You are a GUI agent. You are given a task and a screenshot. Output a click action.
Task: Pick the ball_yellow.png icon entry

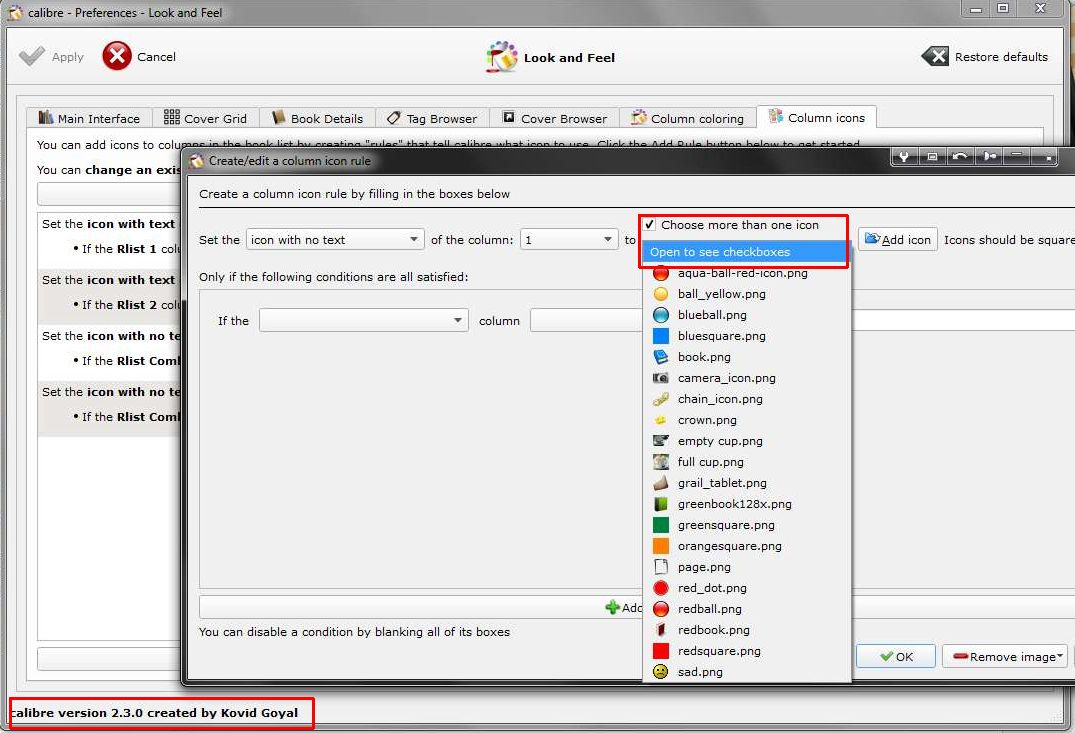pos(746,294)
